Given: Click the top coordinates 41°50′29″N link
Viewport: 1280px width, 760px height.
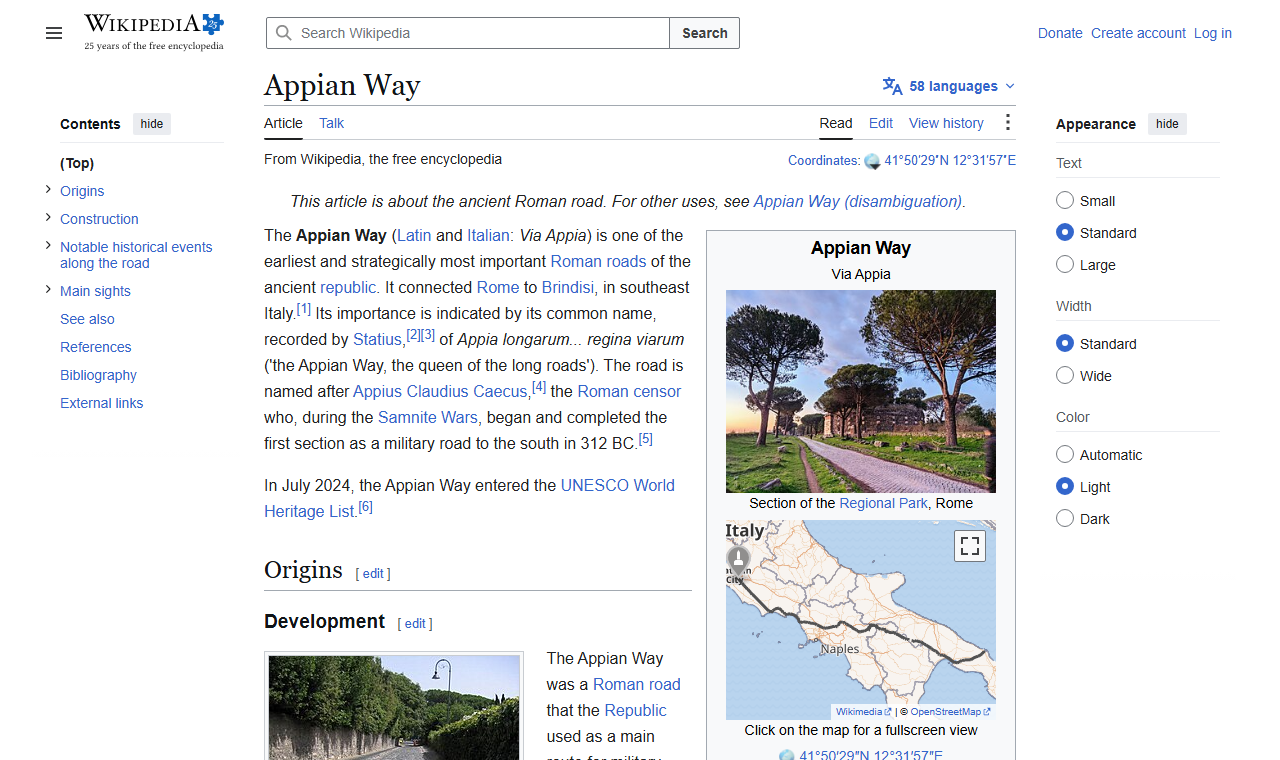Looking at the screenshot, I should pos(950,160).
